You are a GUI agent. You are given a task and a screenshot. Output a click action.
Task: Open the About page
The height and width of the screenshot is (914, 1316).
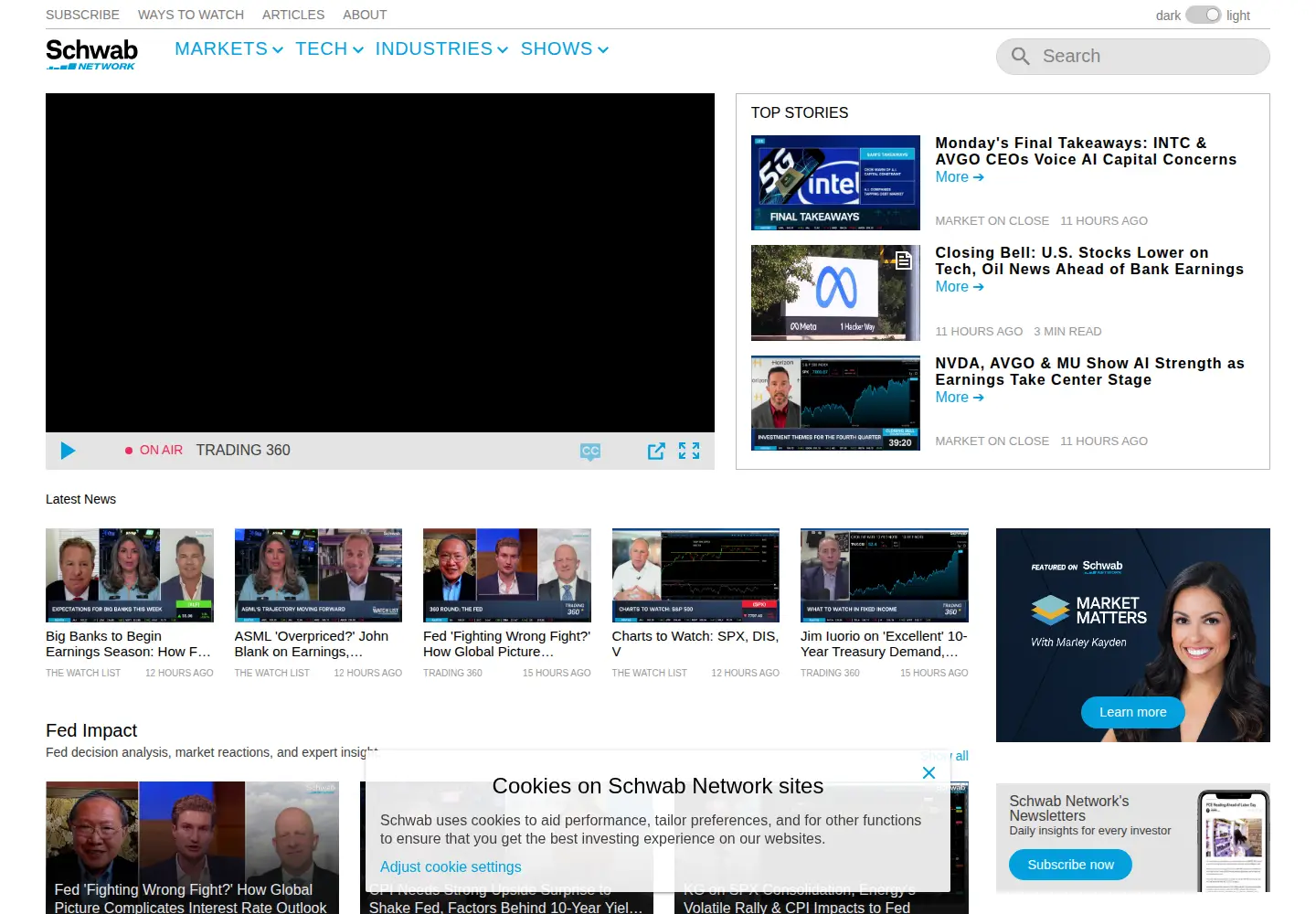click(x=365, y=15)
